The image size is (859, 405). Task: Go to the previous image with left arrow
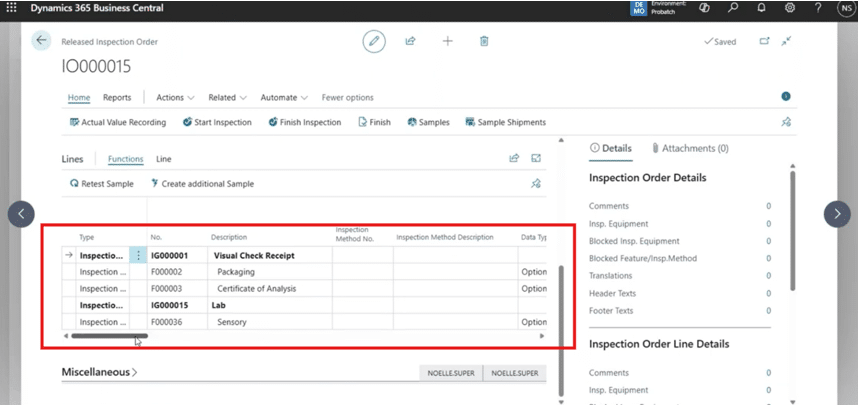click(21, 214)
